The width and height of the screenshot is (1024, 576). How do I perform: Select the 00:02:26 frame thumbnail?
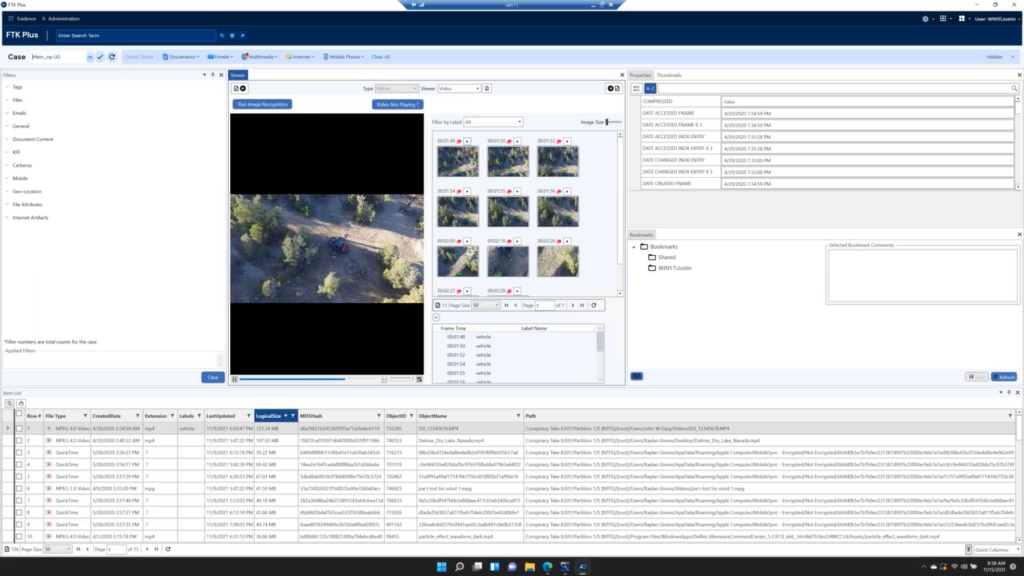pos(558,262)
